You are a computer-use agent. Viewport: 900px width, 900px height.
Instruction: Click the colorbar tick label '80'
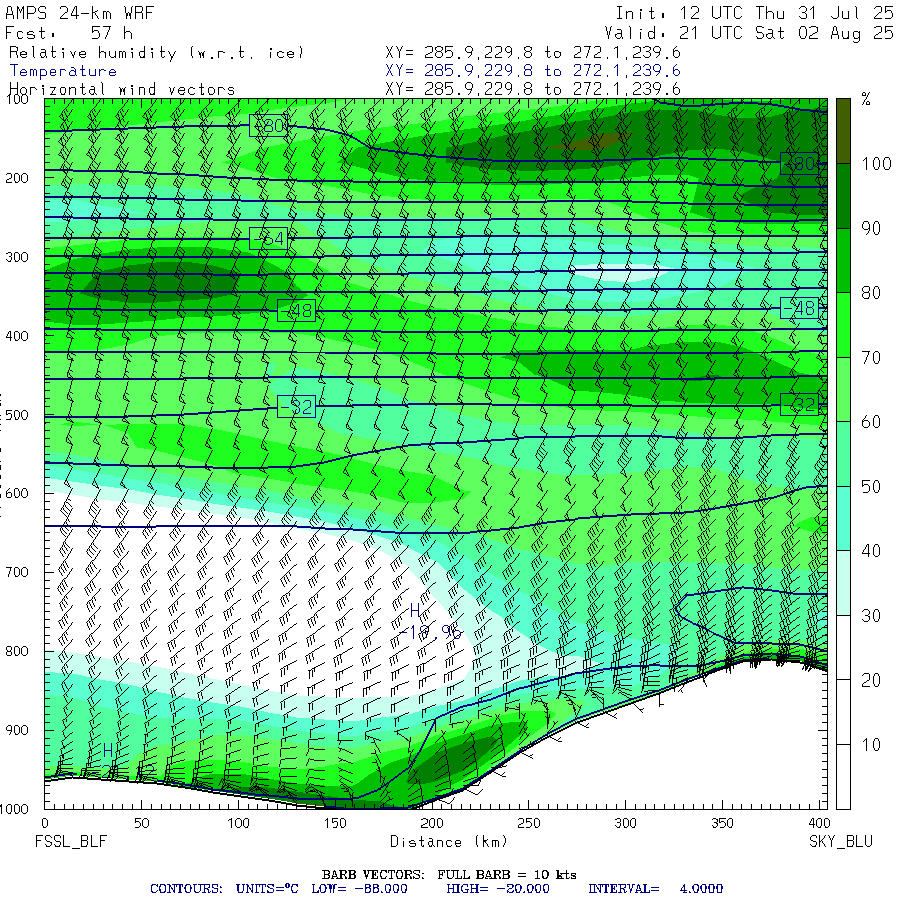click(x=871, y=293)
